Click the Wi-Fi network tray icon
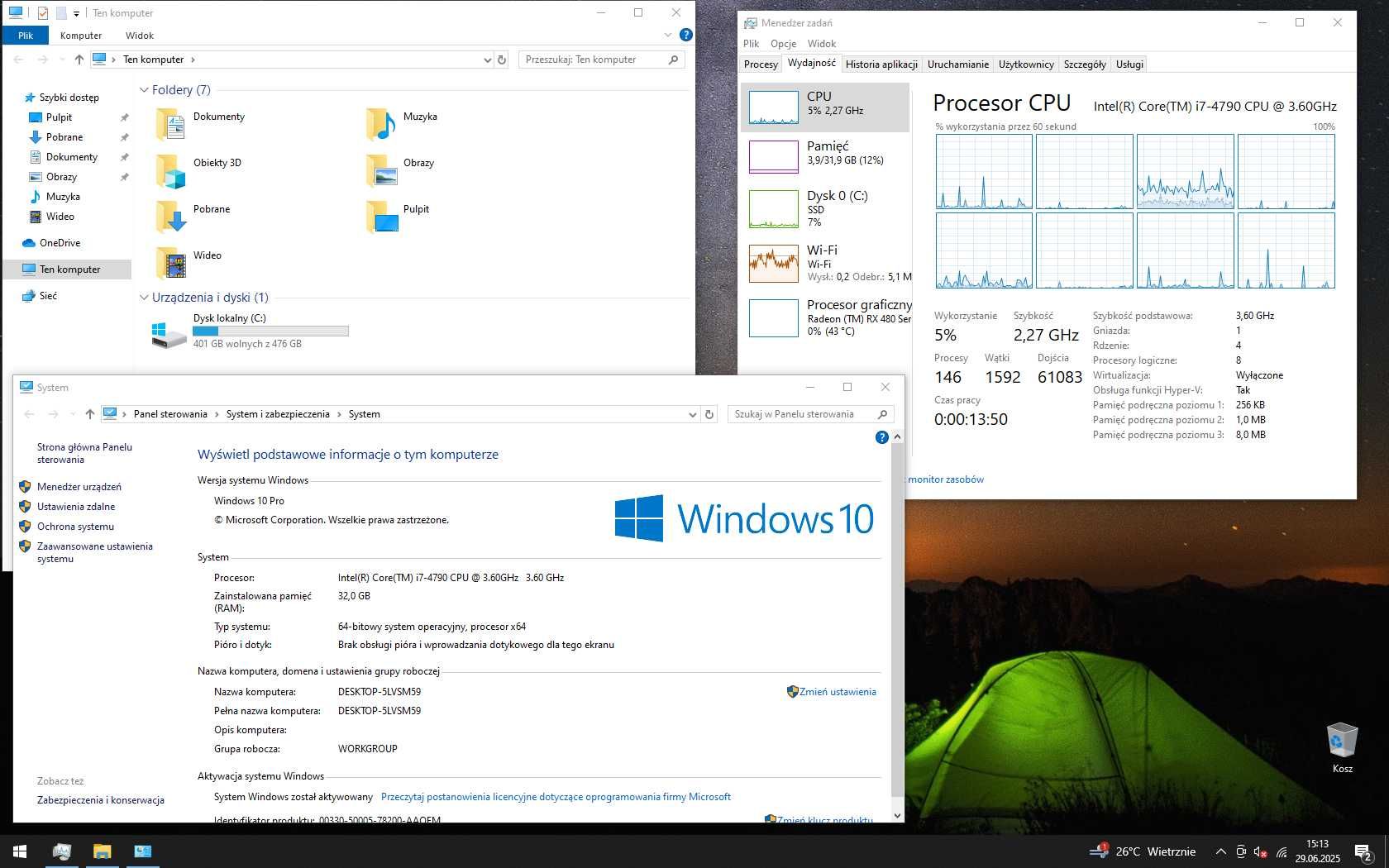1389x868 pixels. point(1282,851)
